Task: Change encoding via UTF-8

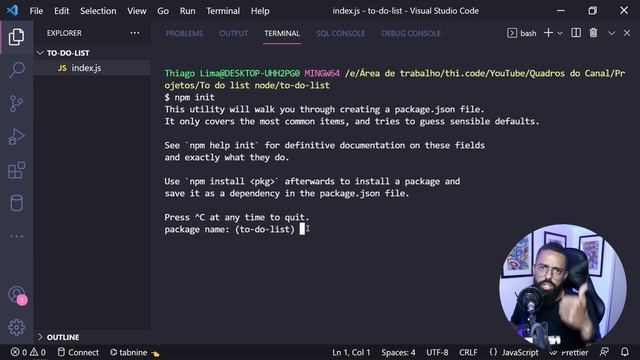Action: pyautogui.click(x=437, y=352)
